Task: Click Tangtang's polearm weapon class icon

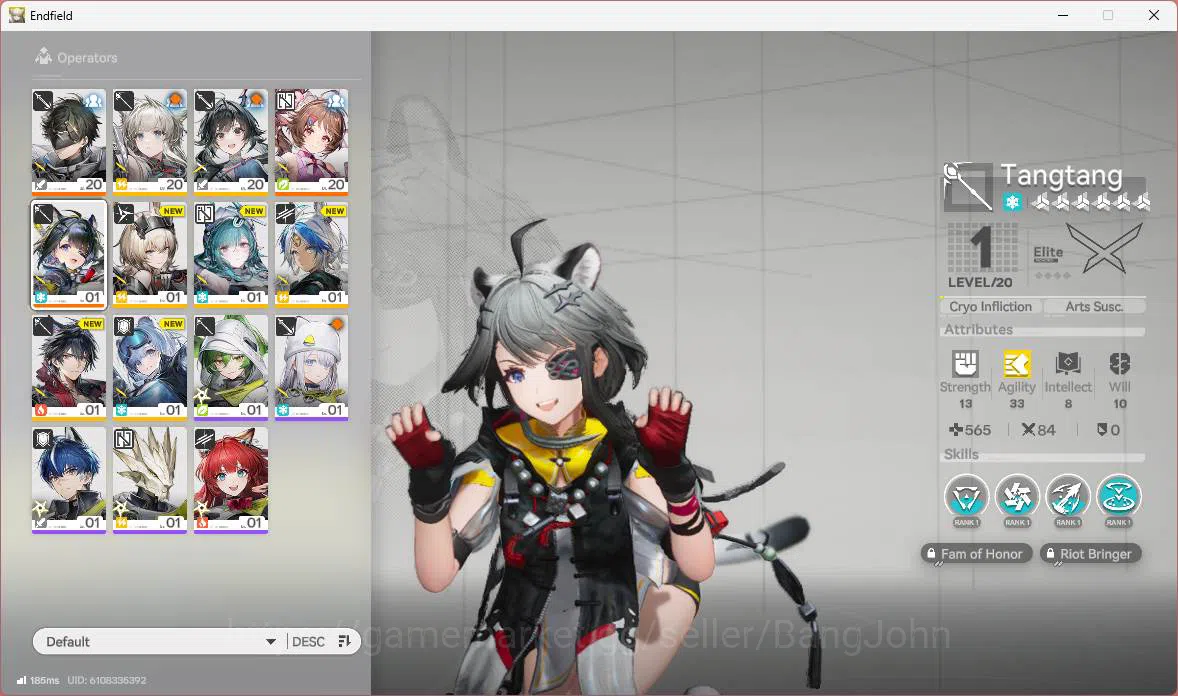Action: coord(968,186)
